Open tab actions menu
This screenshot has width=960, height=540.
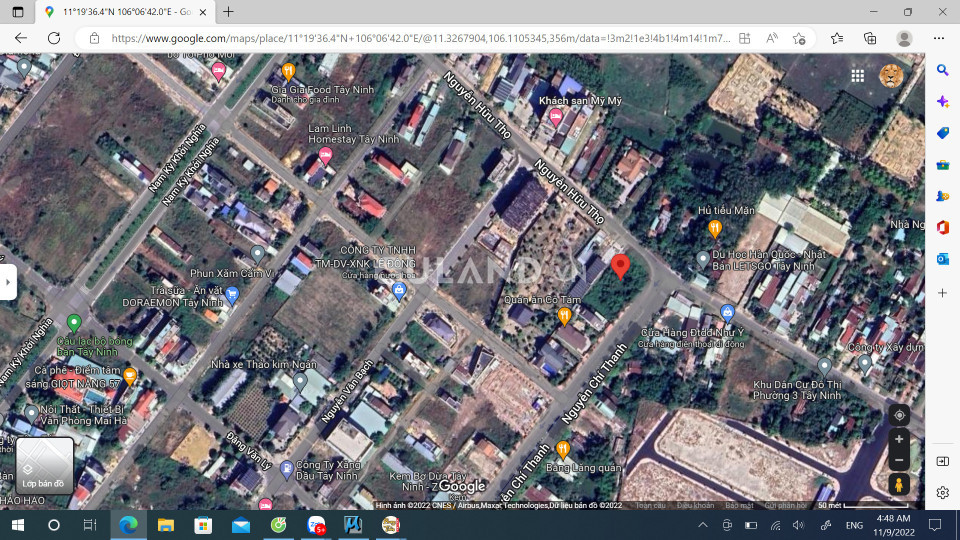tap(18, 12)
